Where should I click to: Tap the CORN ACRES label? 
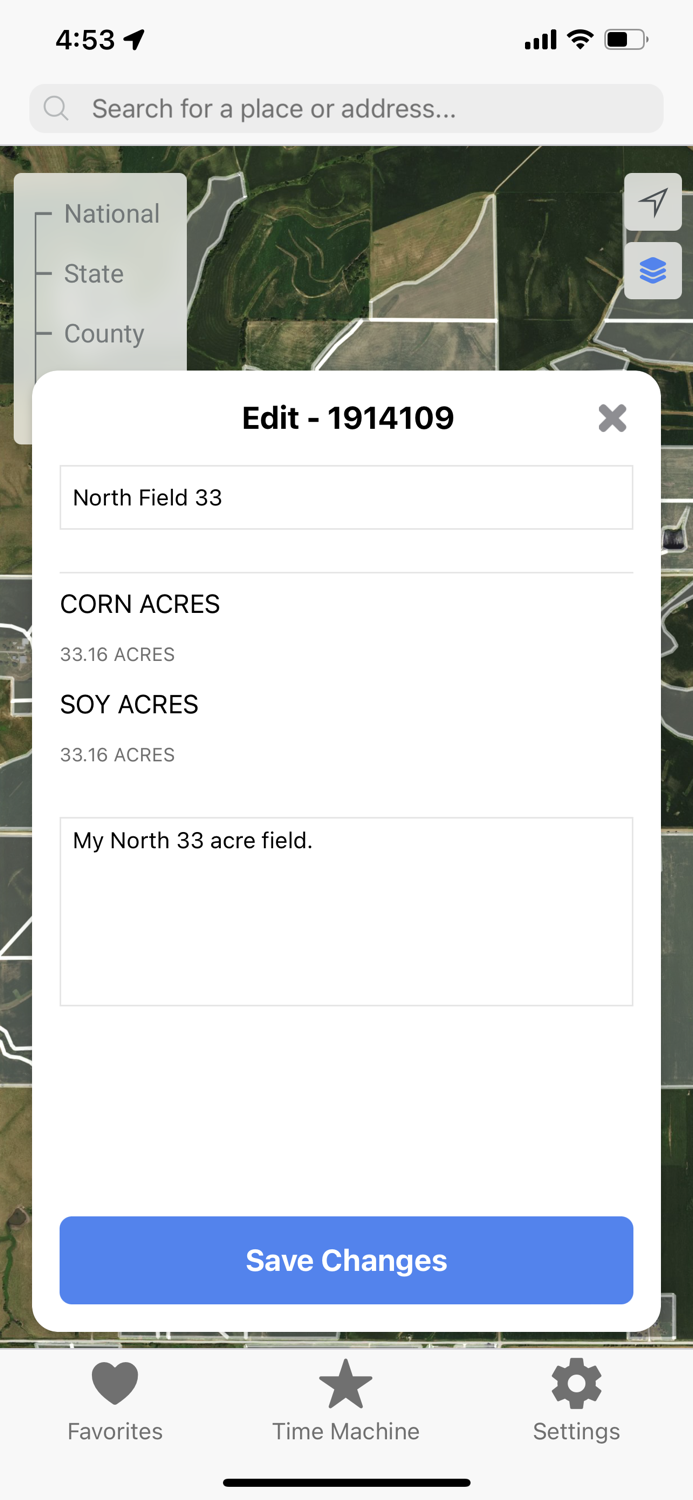pyautogui.click(x=140, y=604)
